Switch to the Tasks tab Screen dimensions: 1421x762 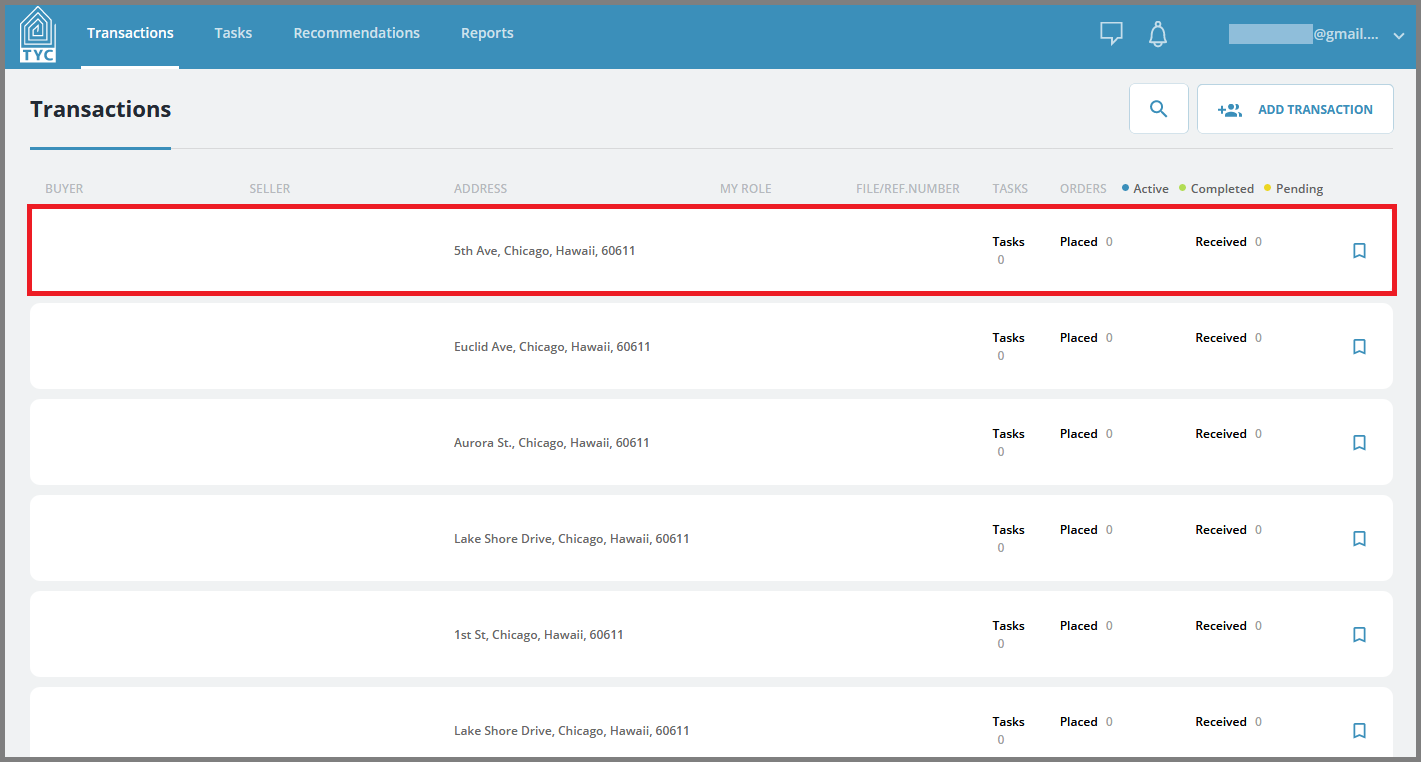pyautogui.click(x=233, y=33)
